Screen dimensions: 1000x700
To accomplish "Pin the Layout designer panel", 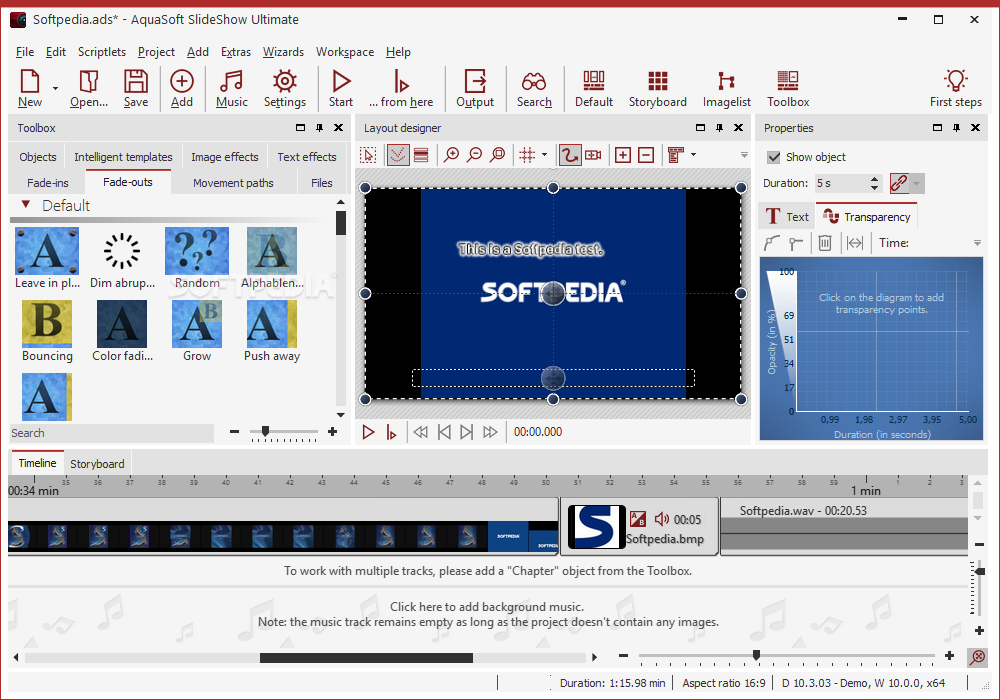I will [x=719, y=128].
